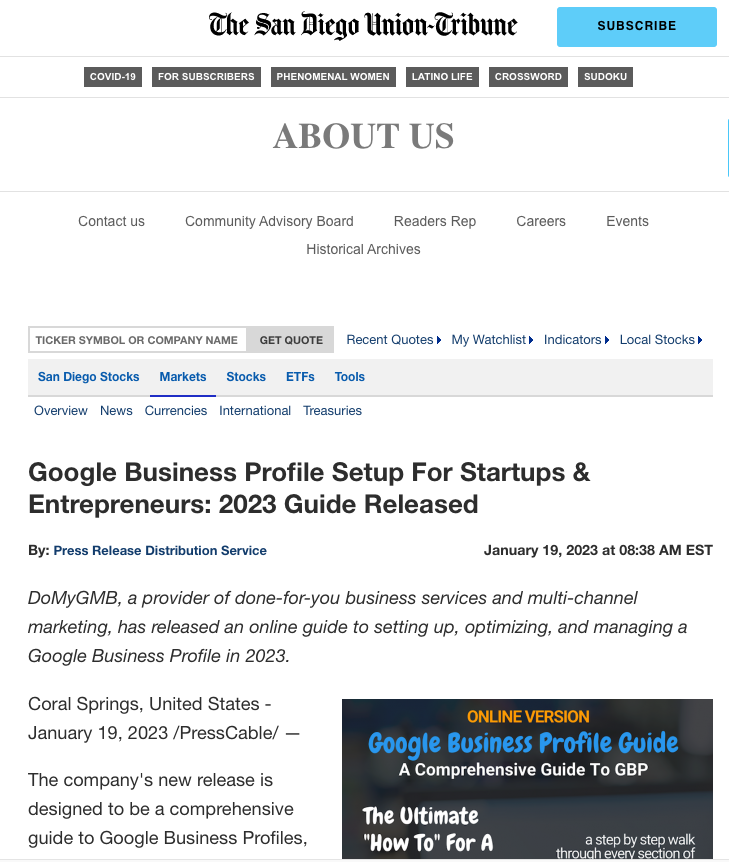Select the Phenomenal Women tag
729x862 pixels.
(x=333, y=77)
